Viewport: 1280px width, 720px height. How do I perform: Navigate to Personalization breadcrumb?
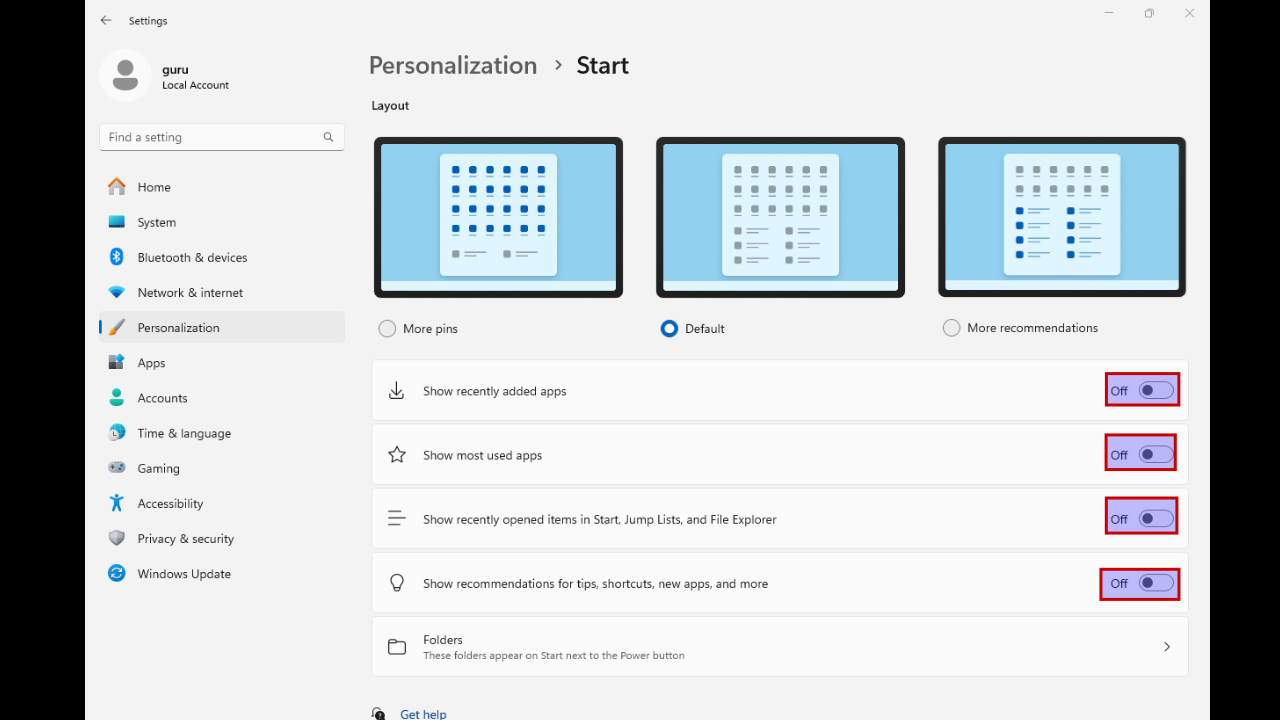(453, 65)
